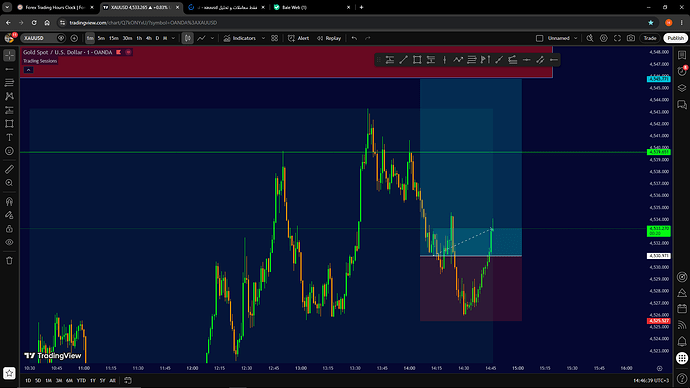
Task: Switch to Forex Trading Hours Clock browser tab
Action: 55,7
